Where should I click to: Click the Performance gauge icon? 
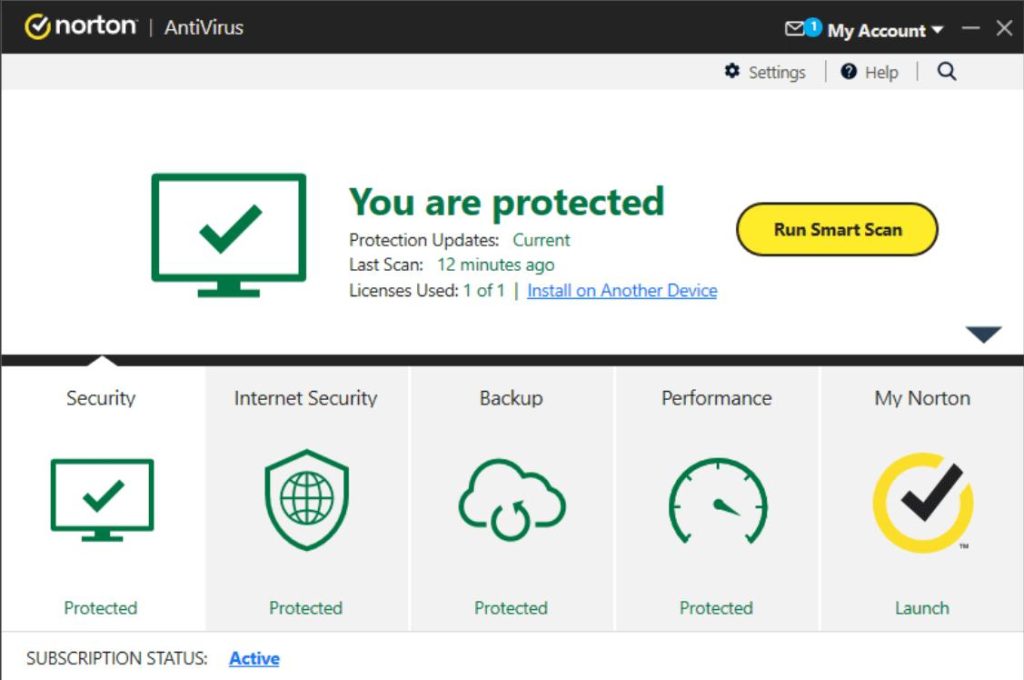coord(718,501)
